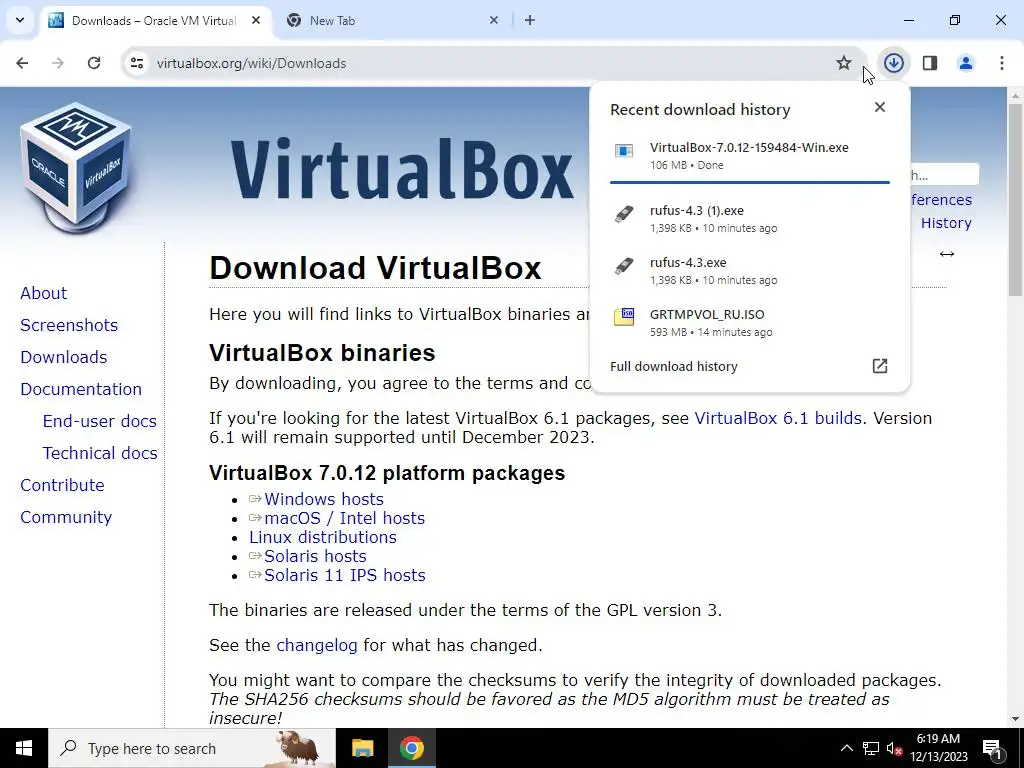Open the Contribute sidebar link

(62, 485)
